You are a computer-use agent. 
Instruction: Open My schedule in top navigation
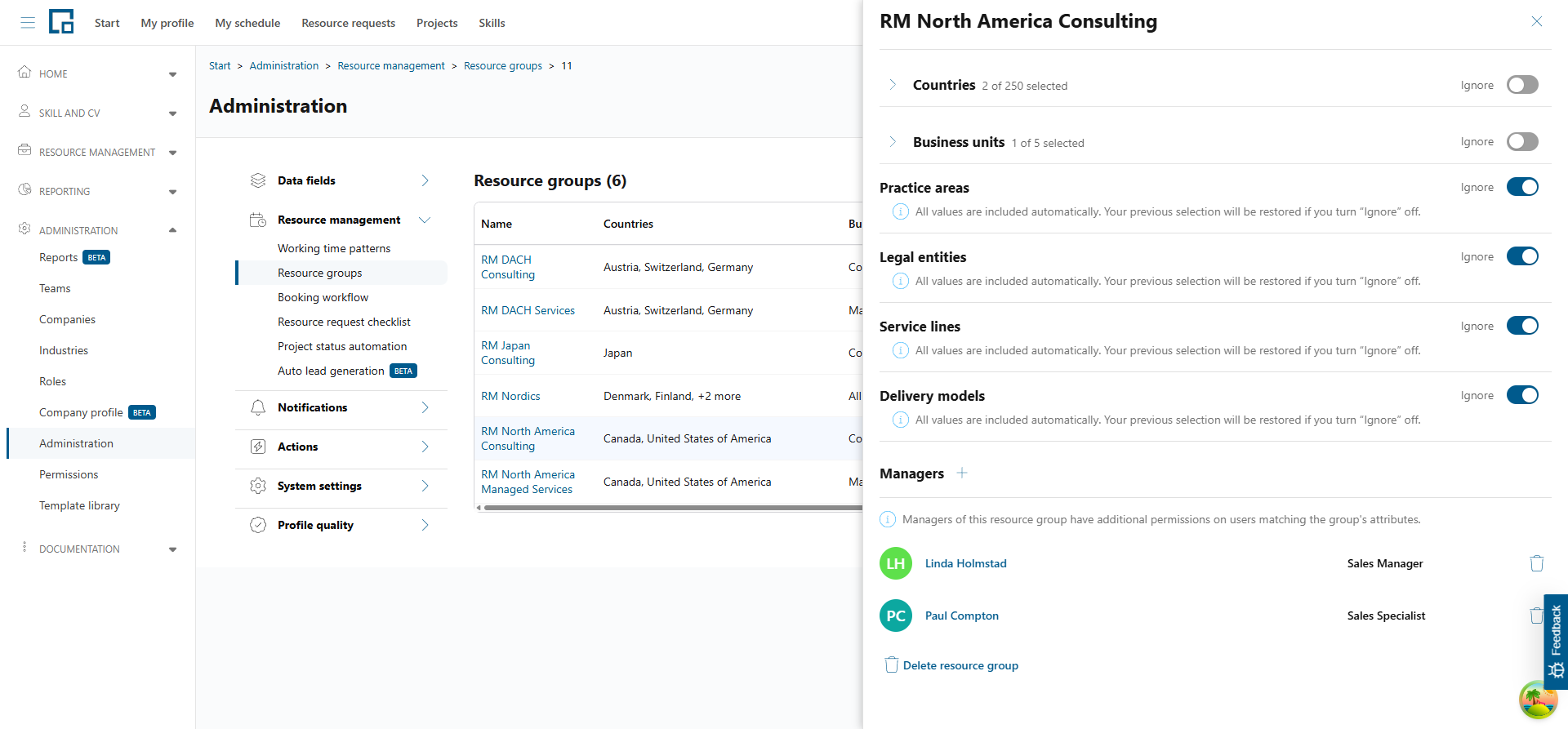pyautogui.click(x=247, y=23)
